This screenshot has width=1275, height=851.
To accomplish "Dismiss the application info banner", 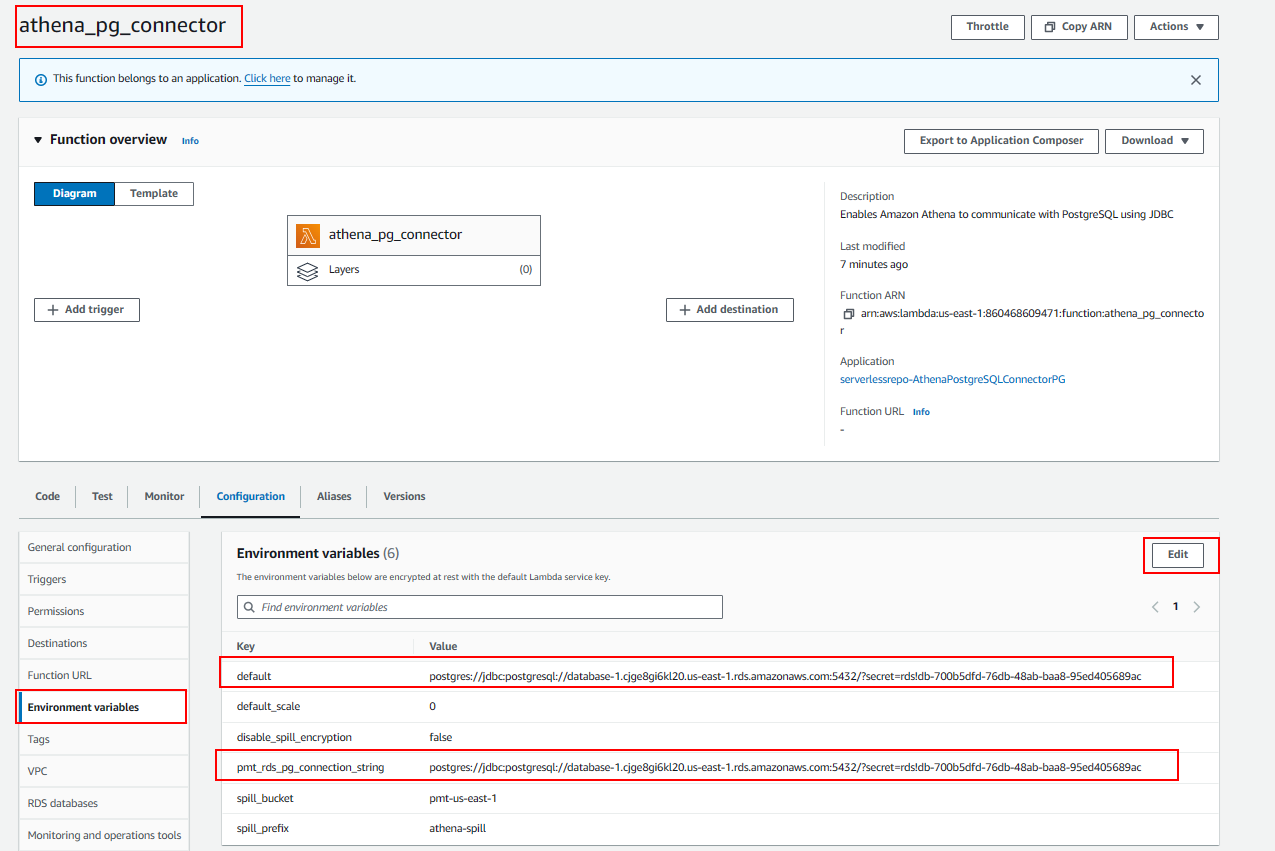I will click(1196, 80).
